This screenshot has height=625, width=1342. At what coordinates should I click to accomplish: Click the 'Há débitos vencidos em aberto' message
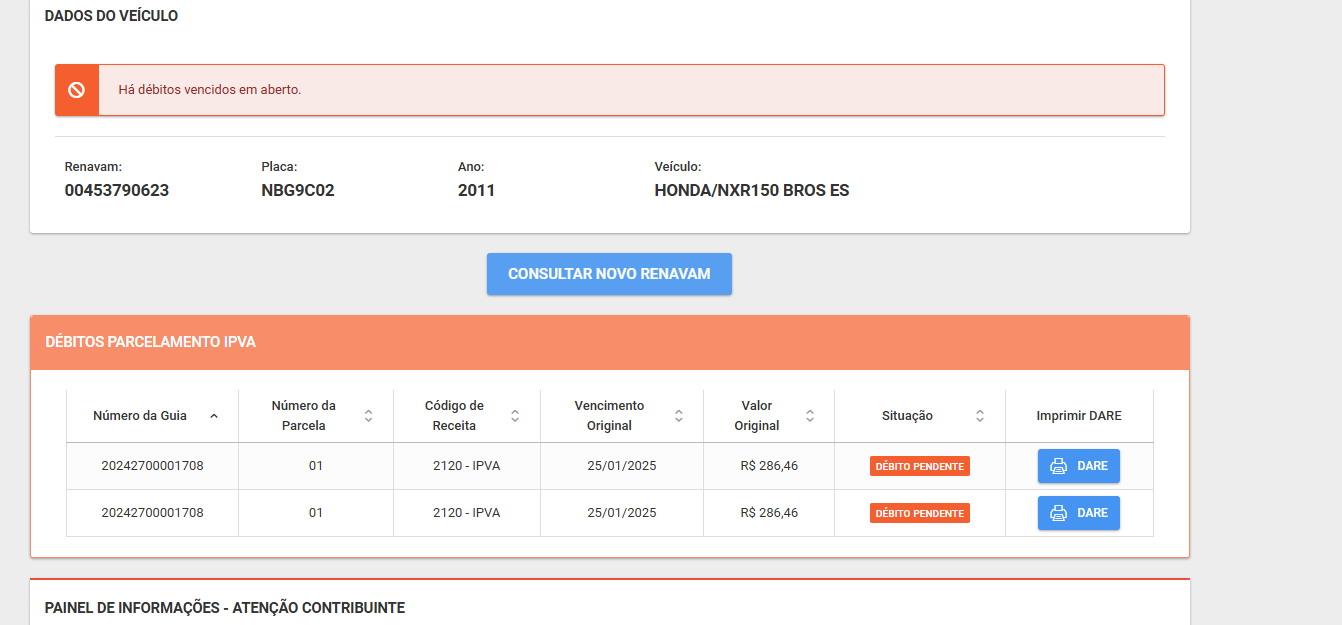coord(210,90)
